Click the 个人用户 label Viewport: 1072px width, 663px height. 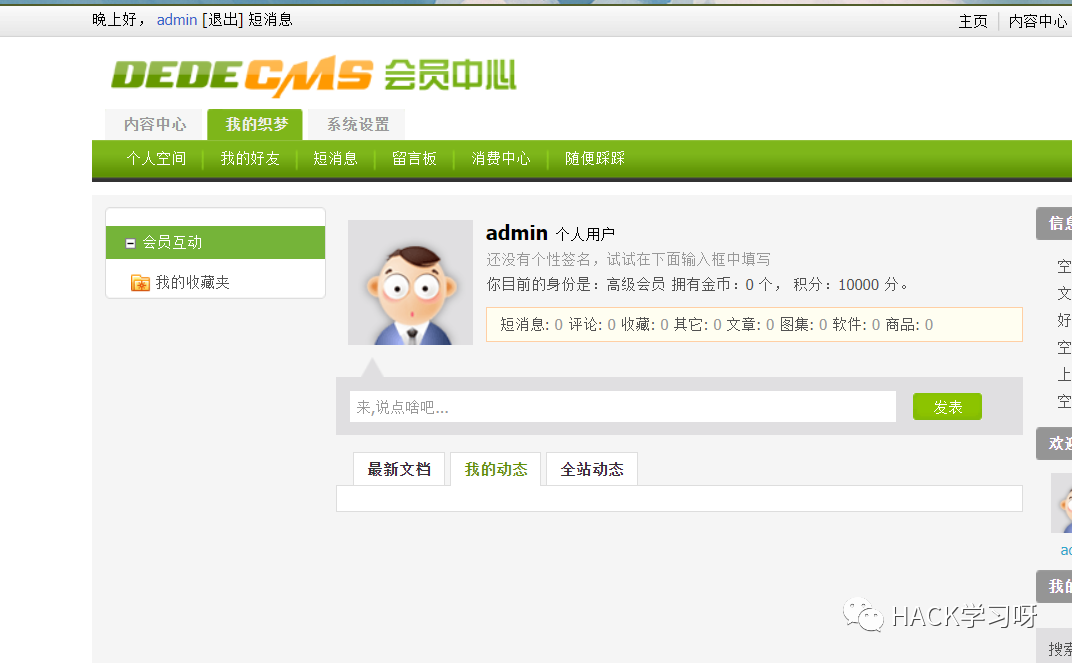pos(585,234)
